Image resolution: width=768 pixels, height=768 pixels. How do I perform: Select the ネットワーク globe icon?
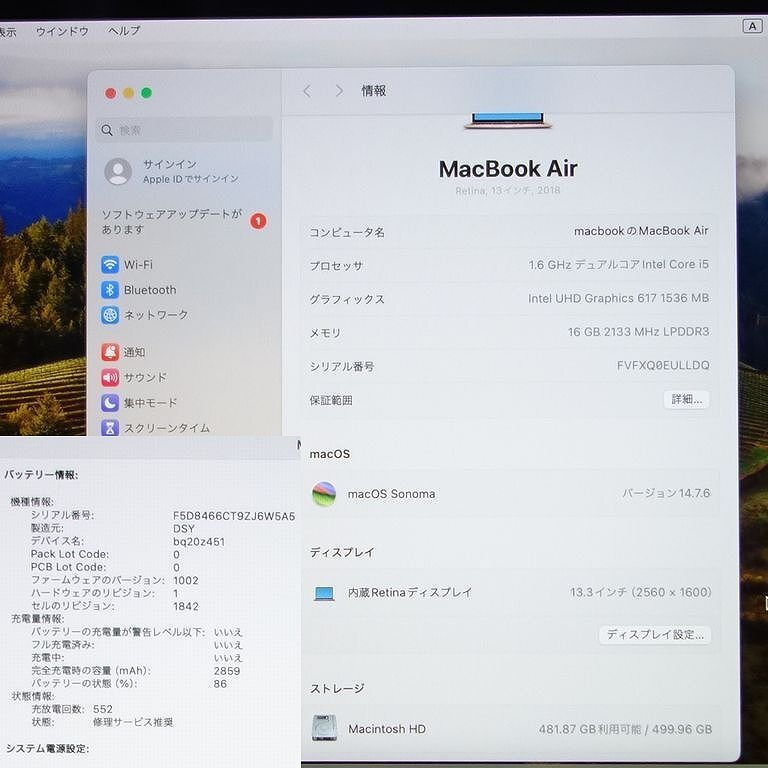pos(110,315)
